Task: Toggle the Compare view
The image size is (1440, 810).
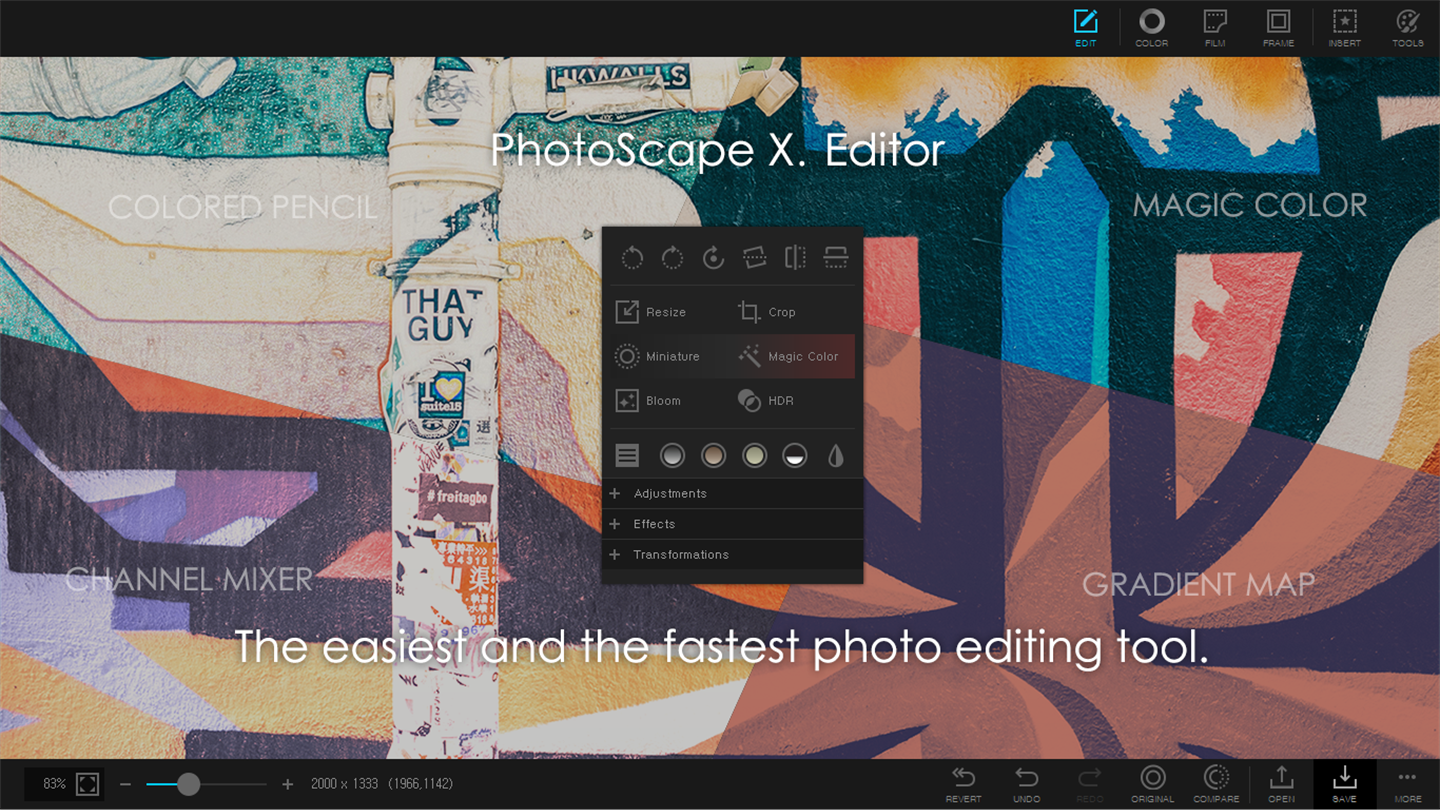Action: (x=1216, y=784)
